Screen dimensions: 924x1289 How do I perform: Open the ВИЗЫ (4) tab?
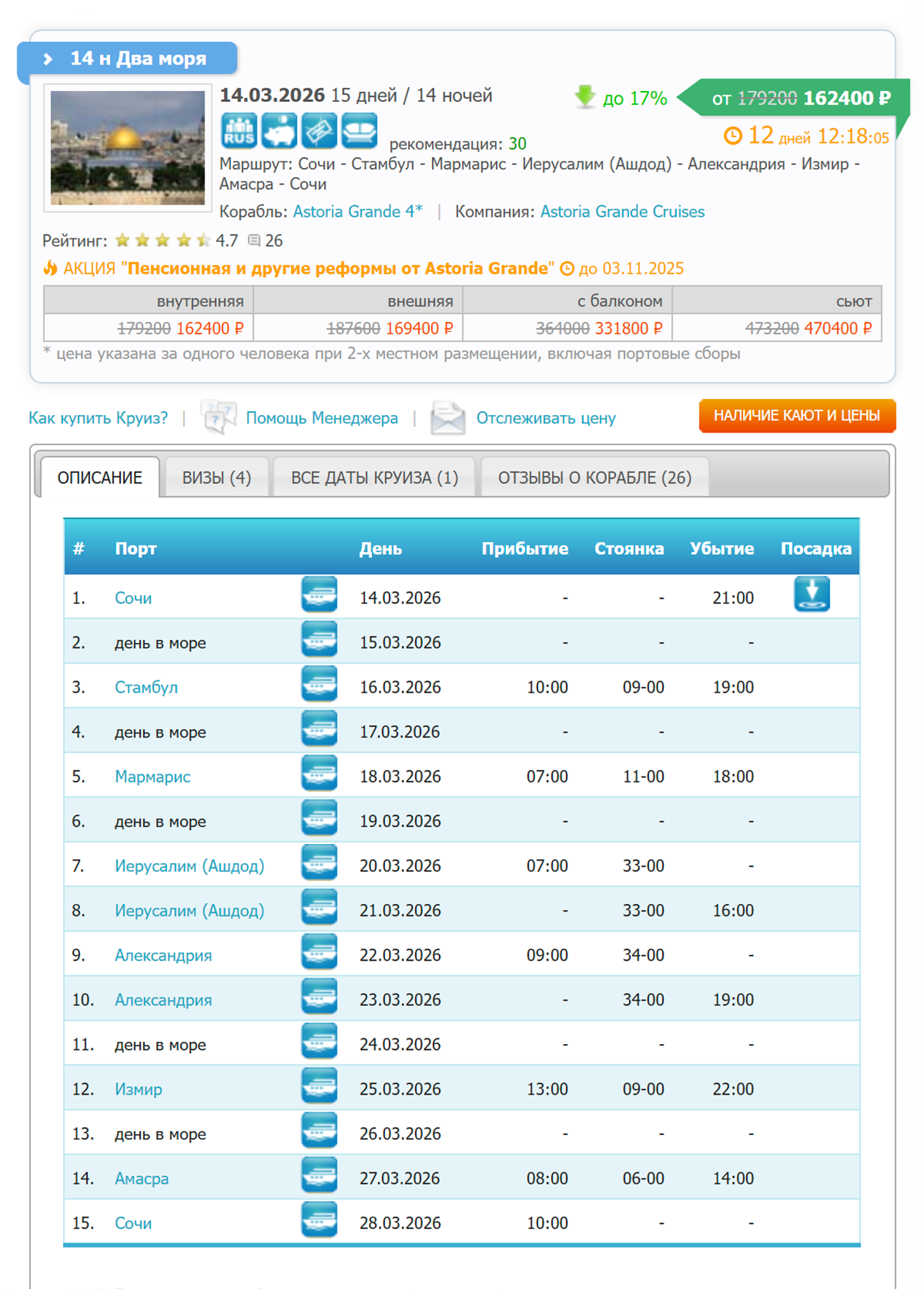point(216,477)
